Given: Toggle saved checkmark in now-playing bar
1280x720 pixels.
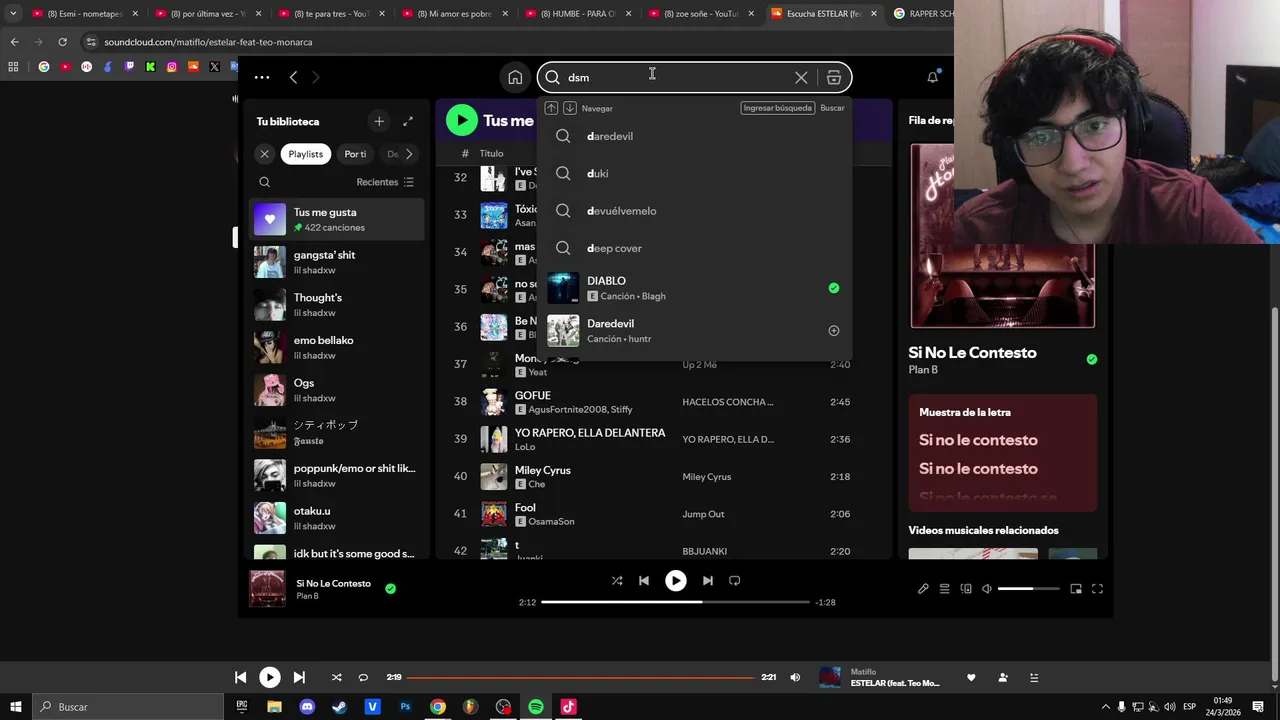Looking at the screenshot, I should click(390, 589).
